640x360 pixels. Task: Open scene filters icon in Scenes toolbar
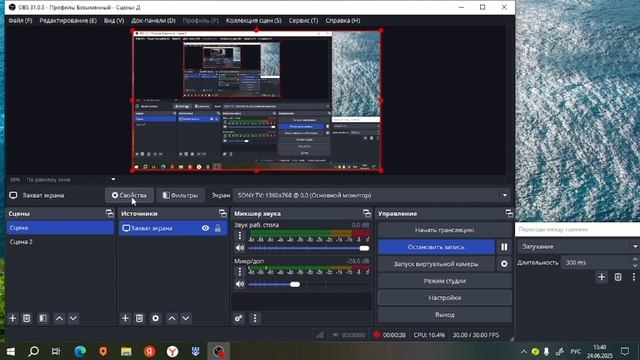(43, 318)
